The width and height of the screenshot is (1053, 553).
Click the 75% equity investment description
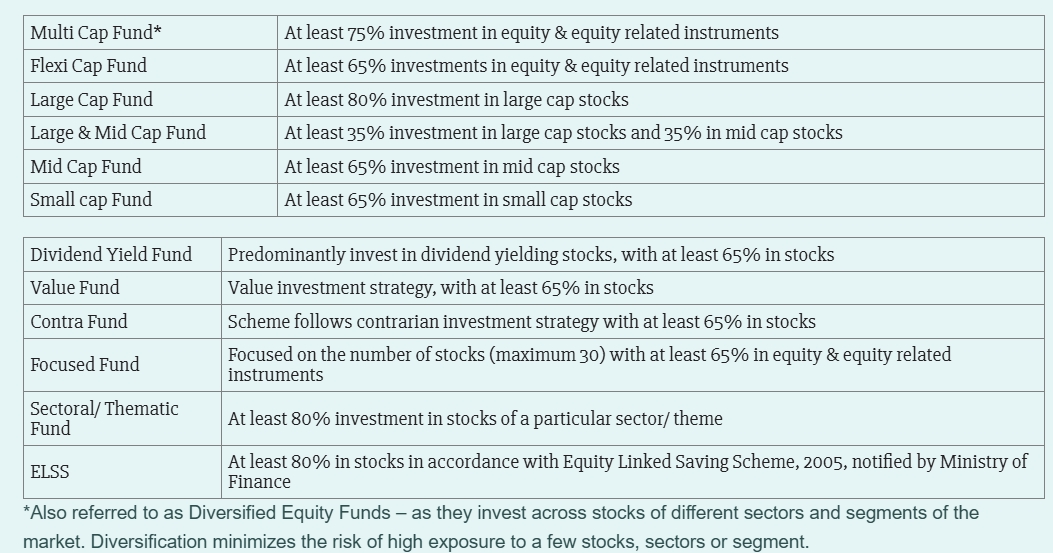[531, 33]
